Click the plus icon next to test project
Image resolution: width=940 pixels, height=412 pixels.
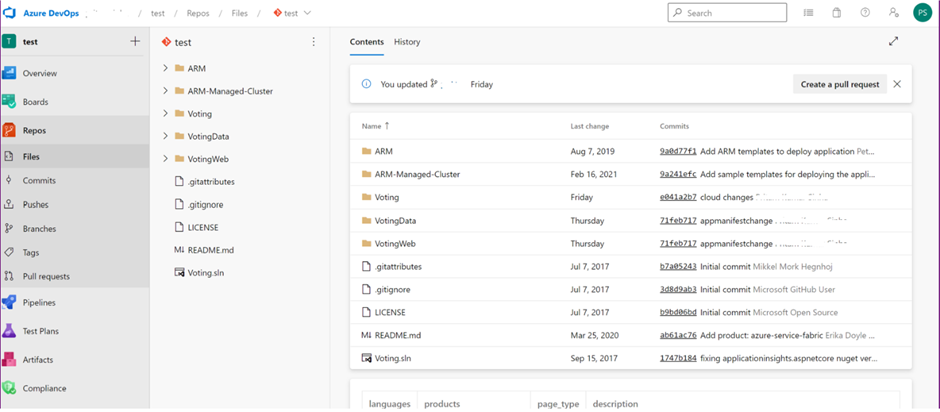tap(135, 41)
